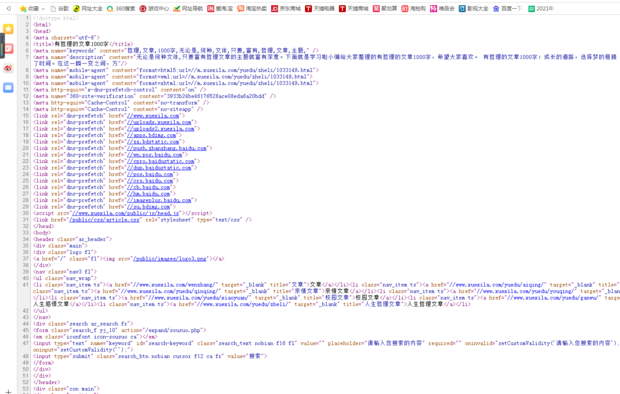The height and width of the screenshot is (394, 620).
Task: Click the no-siteapp Cache-Control meta line
Action: [118, 109]
